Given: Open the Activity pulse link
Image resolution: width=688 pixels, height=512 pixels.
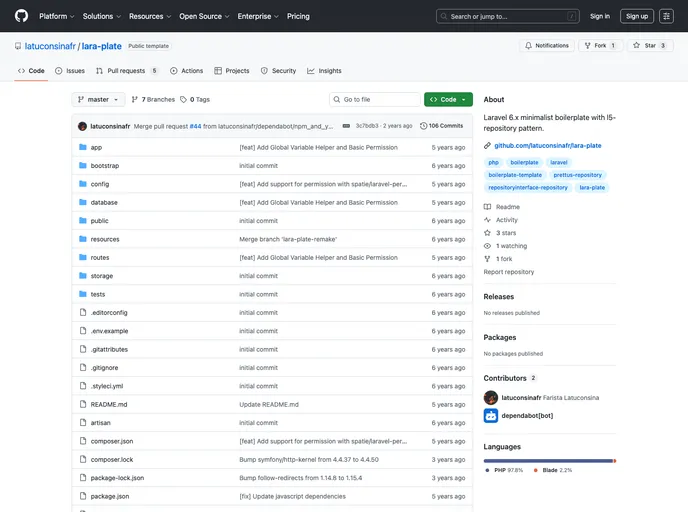Looking at the screenshot, I should (x=506, y=220).
